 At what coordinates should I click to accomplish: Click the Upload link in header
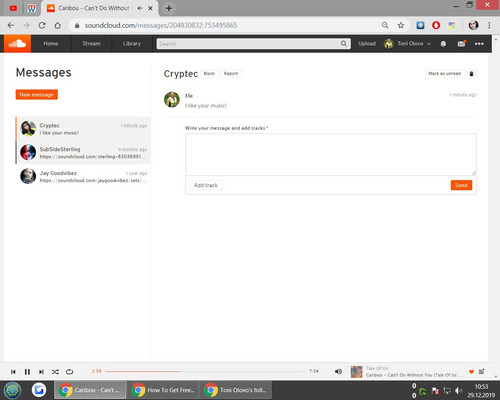367,44
